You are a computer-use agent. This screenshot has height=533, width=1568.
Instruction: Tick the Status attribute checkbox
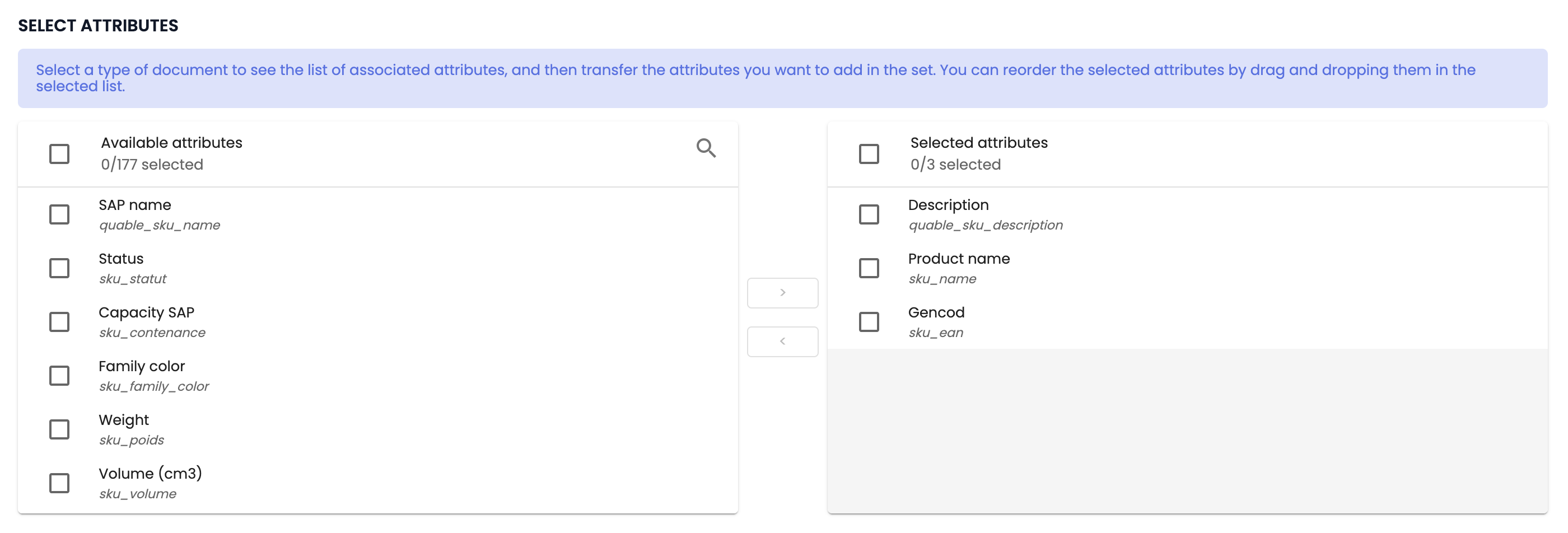click(59, 268)
